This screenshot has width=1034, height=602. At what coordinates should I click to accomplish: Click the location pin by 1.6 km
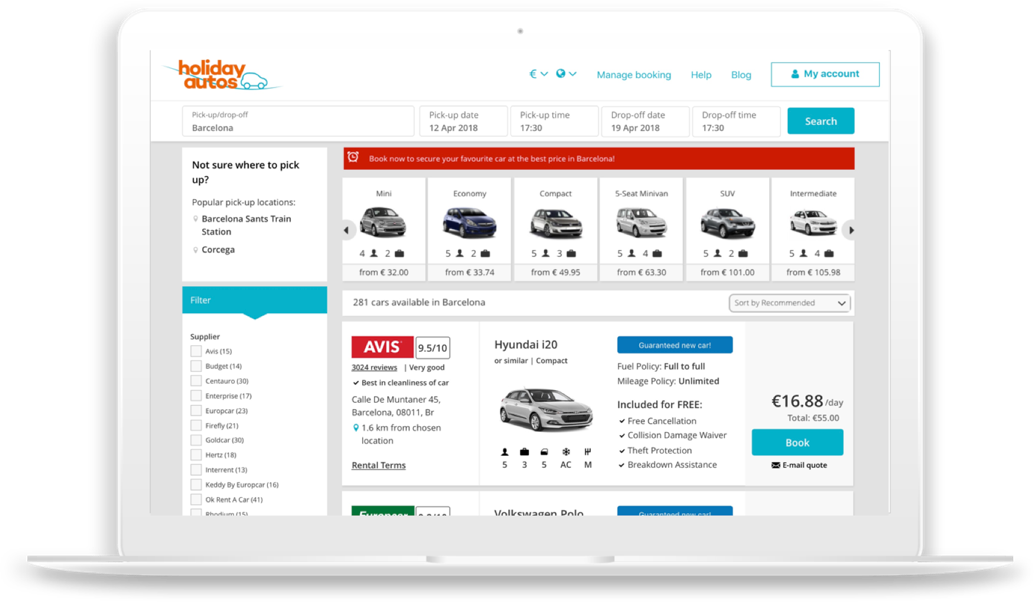pyautogui.click(x=356, y=428)
